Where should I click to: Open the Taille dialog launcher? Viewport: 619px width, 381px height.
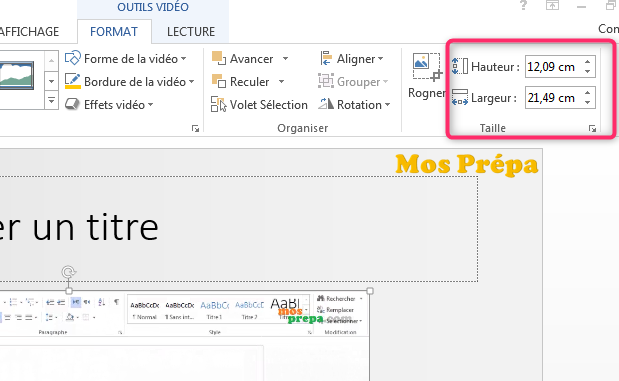point(592,128)
